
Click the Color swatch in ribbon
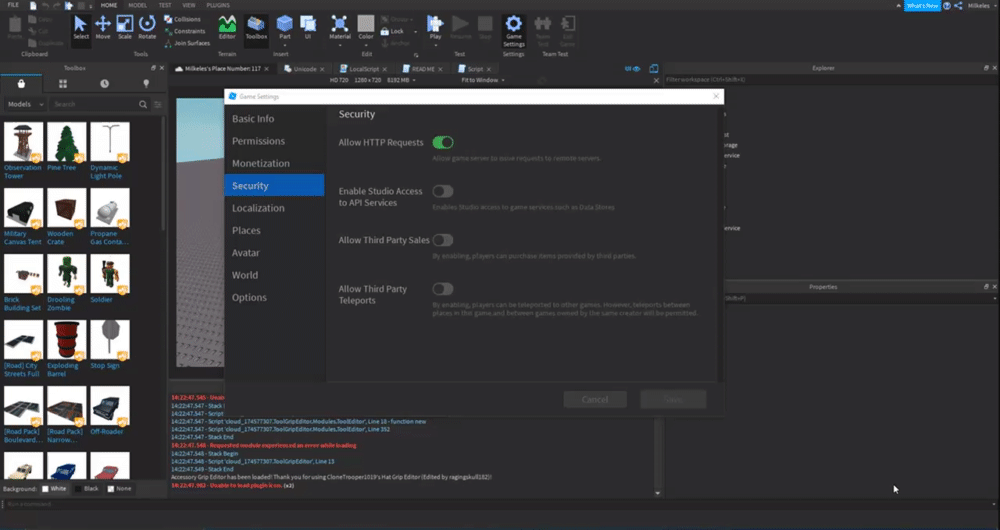point(365,24)
